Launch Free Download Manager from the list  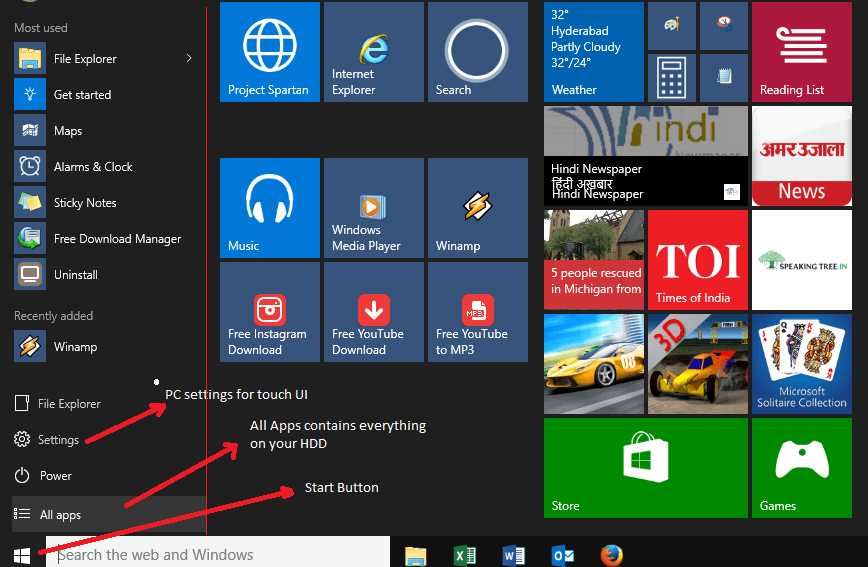point(108,239)
